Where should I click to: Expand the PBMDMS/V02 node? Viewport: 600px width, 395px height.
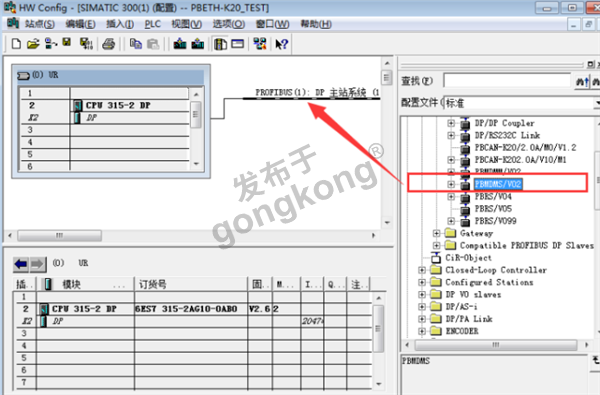click(451, 184)
